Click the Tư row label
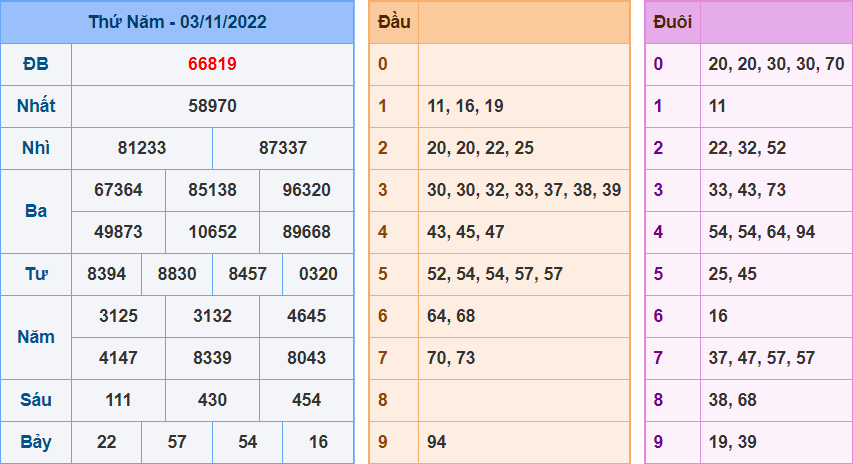The width and height of the screenshot is (853, 464). click(36, 274)
